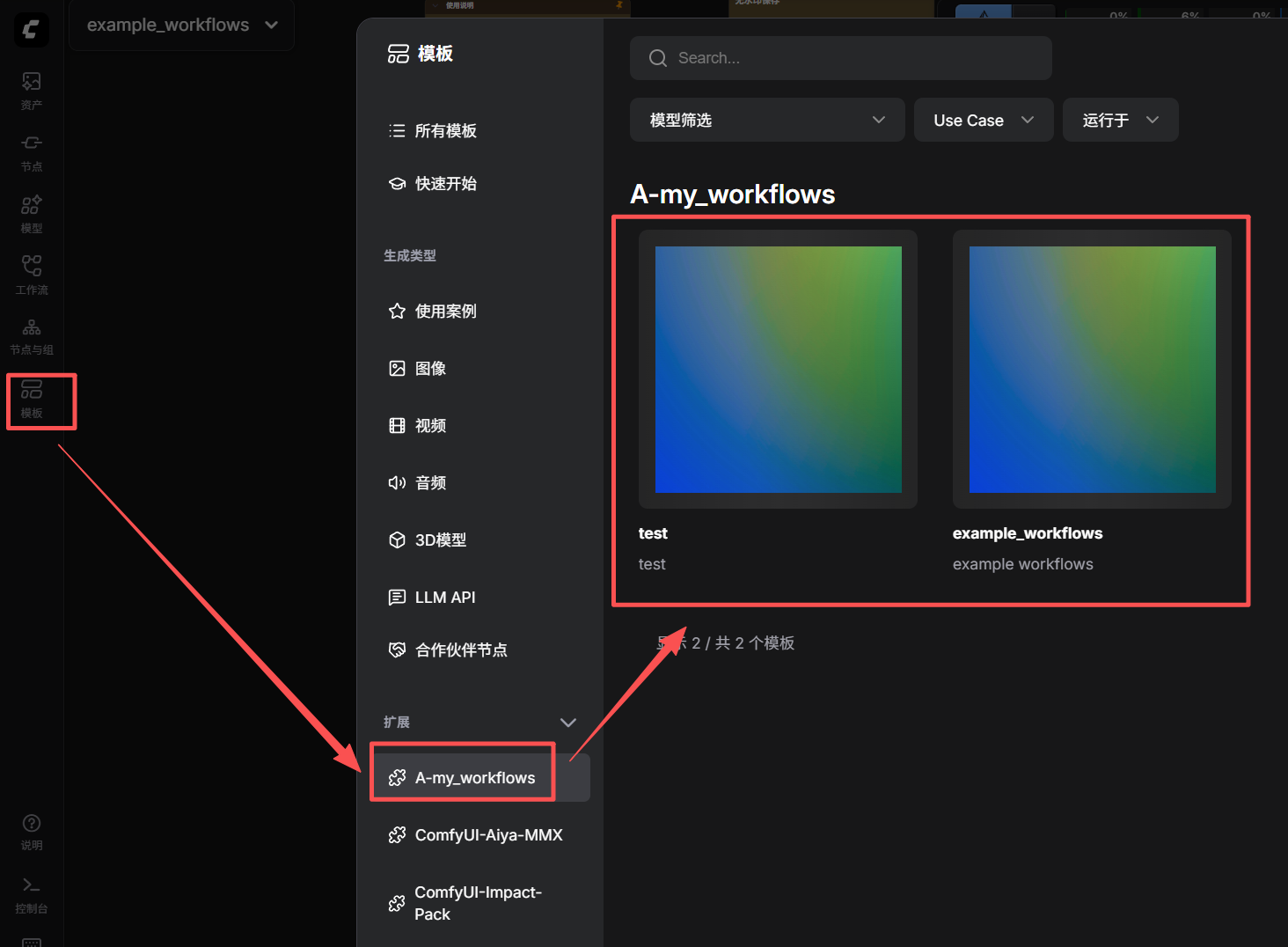Collapse the 扩展 section chevron
Viewport: 1288px width, 947px height.
(x=568, y=723)
